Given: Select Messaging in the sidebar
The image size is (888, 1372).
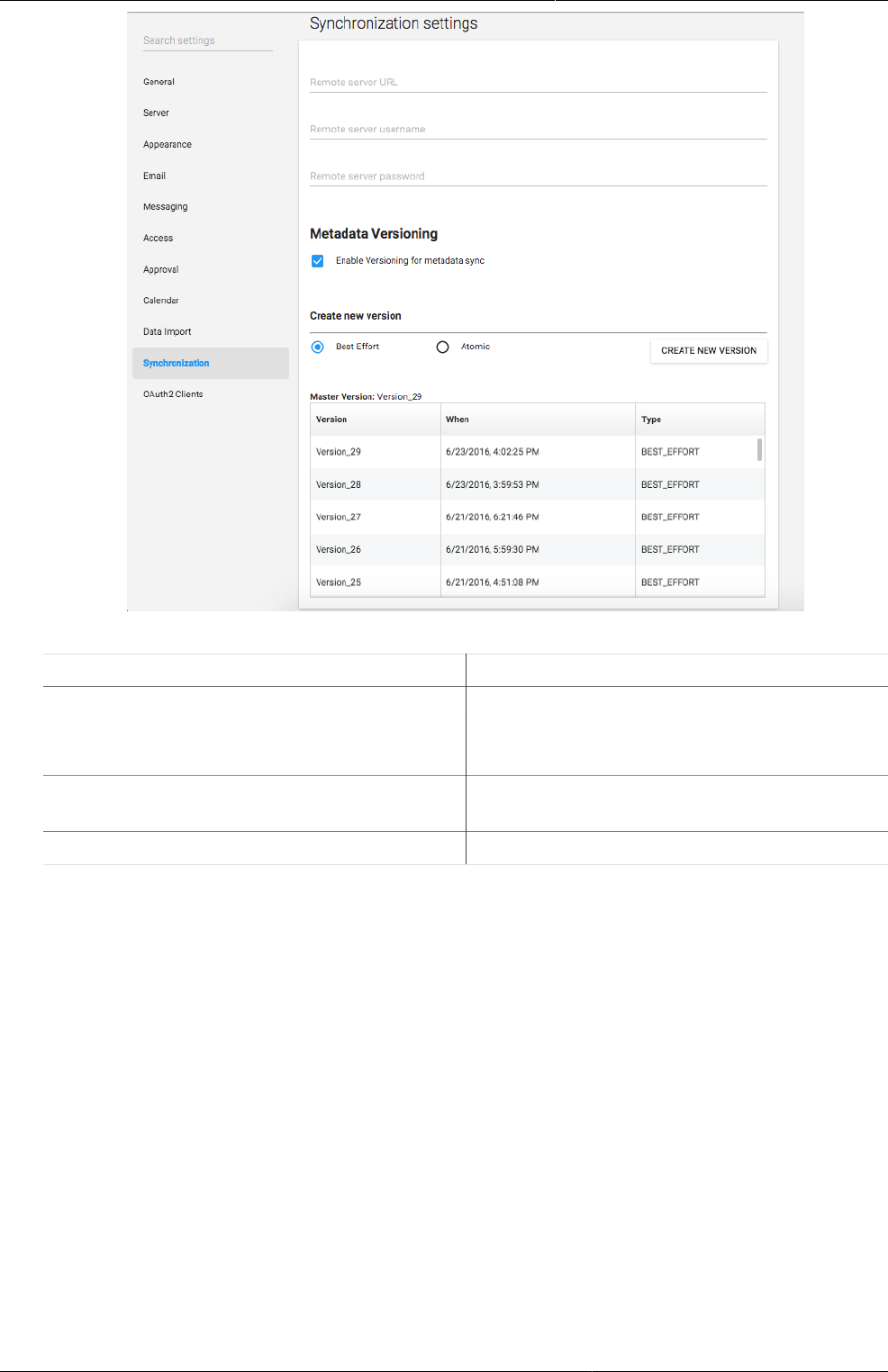Looking at the screenshot, I should click(166, 207).
